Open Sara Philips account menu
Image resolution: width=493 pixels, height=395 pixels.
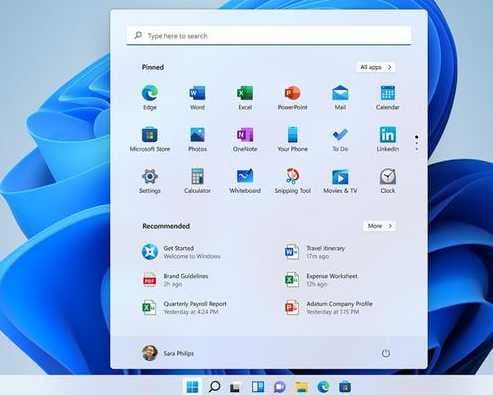[x=168, y=353]
